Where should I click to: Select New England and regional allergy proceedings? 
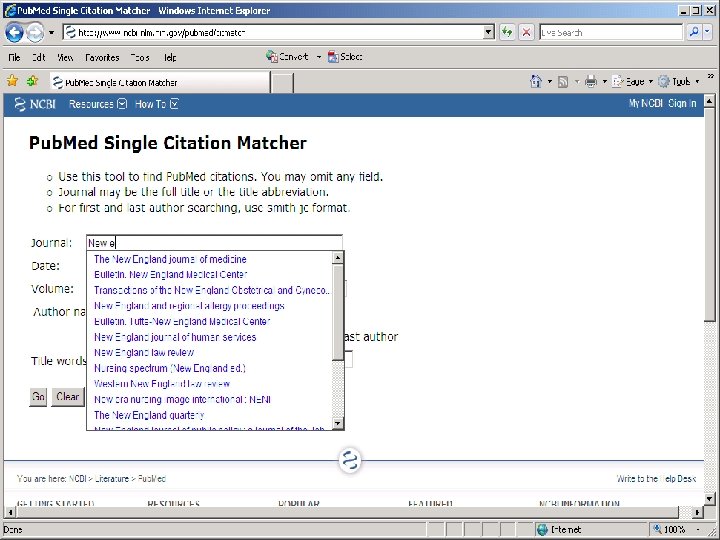pyautogui.click(x=189, y=306)
